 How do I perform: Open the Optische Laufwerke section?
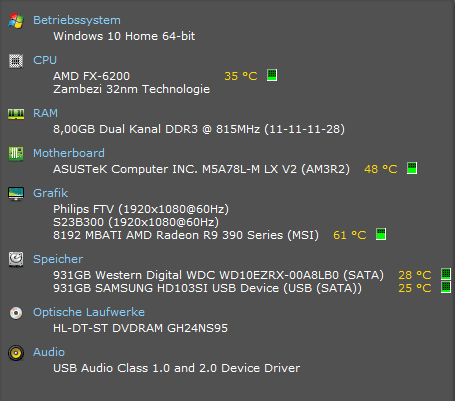click(89, 312)
